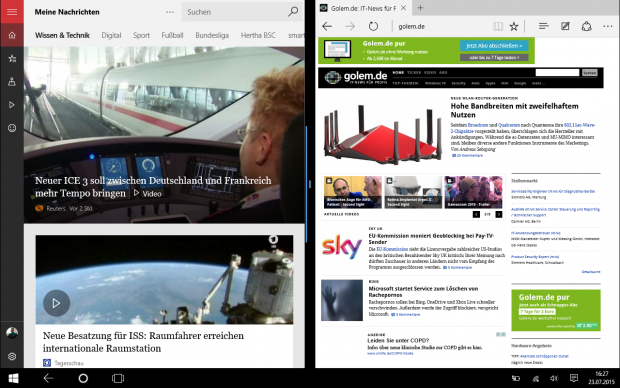Open Hohe Bandbreiten mit zweifelhaftem Nutzen article
Image resolution: width=620 pixels, height=388 pixels.
pyautogui.click(x=514, y=110)
